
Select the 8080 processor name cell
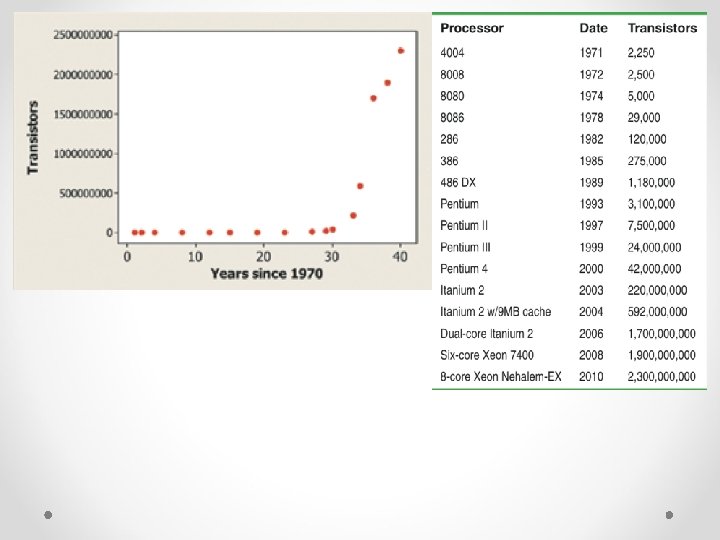452,96
